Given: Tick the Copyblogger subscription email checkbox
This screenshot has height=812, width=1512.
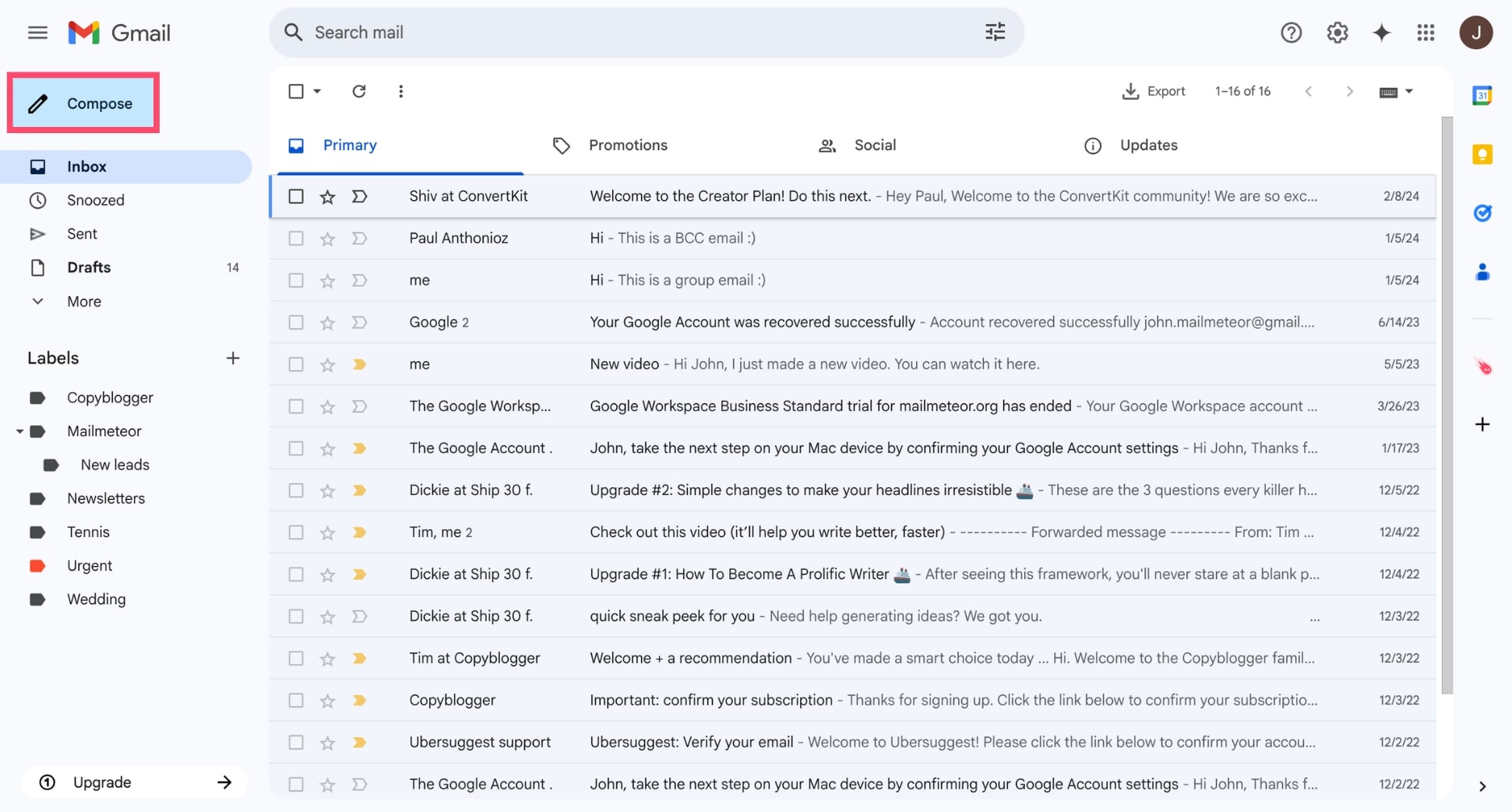Looking at the screenshot, I should (296, 701).
